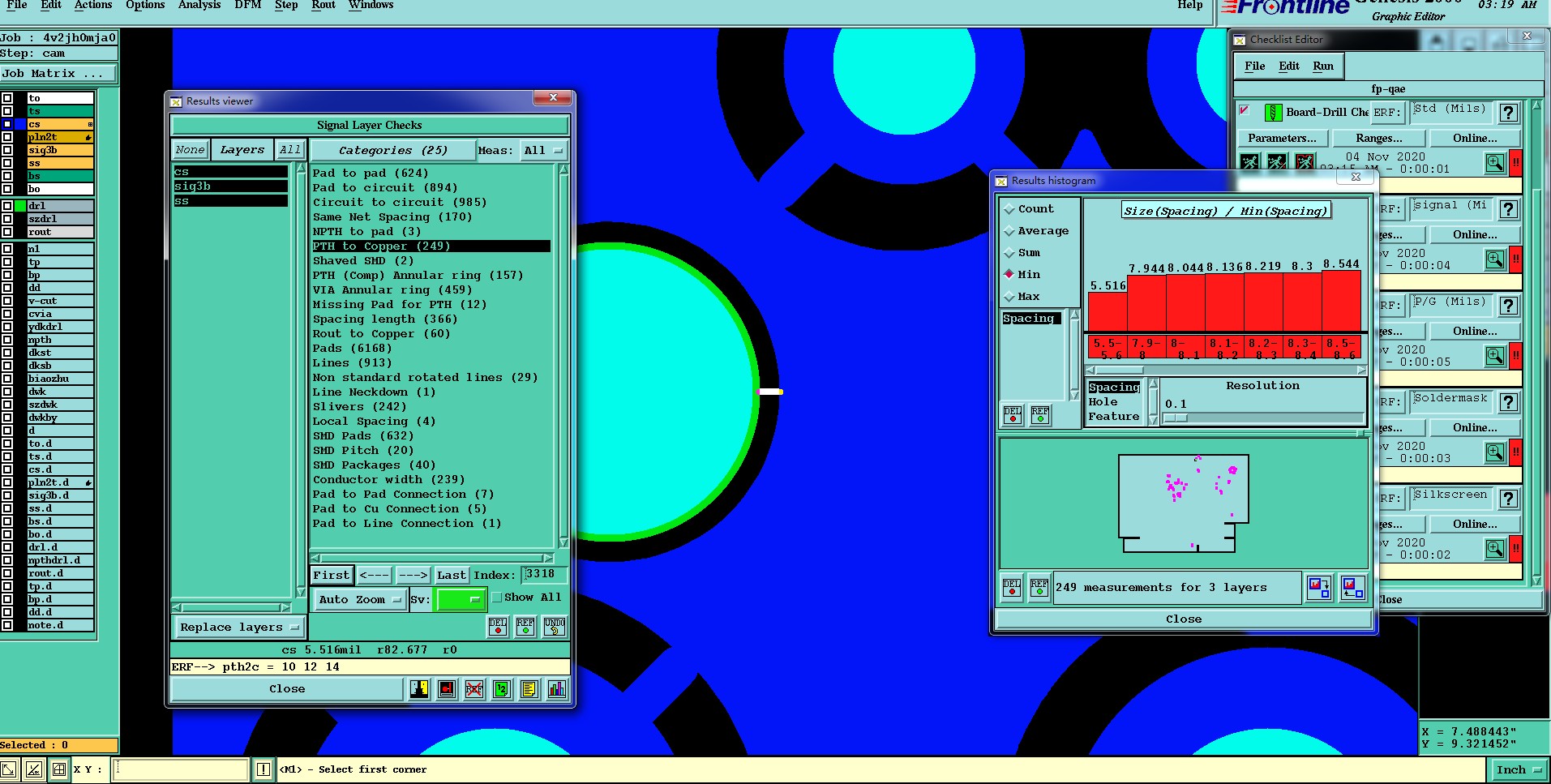The height and width of the screenshot is (784, 1551).
Task: Toggle the Board-Drill Checks checkbox
Action: pos(1245,110)
